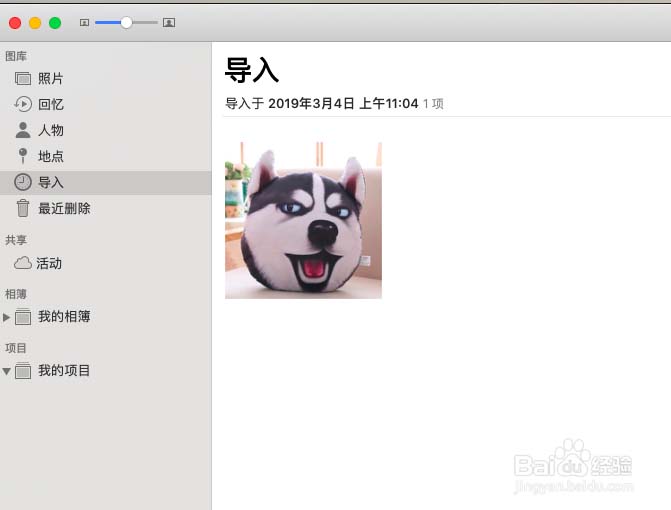Enter full screen with green button
Screen dimensions: 671x510
pos(55,23)
